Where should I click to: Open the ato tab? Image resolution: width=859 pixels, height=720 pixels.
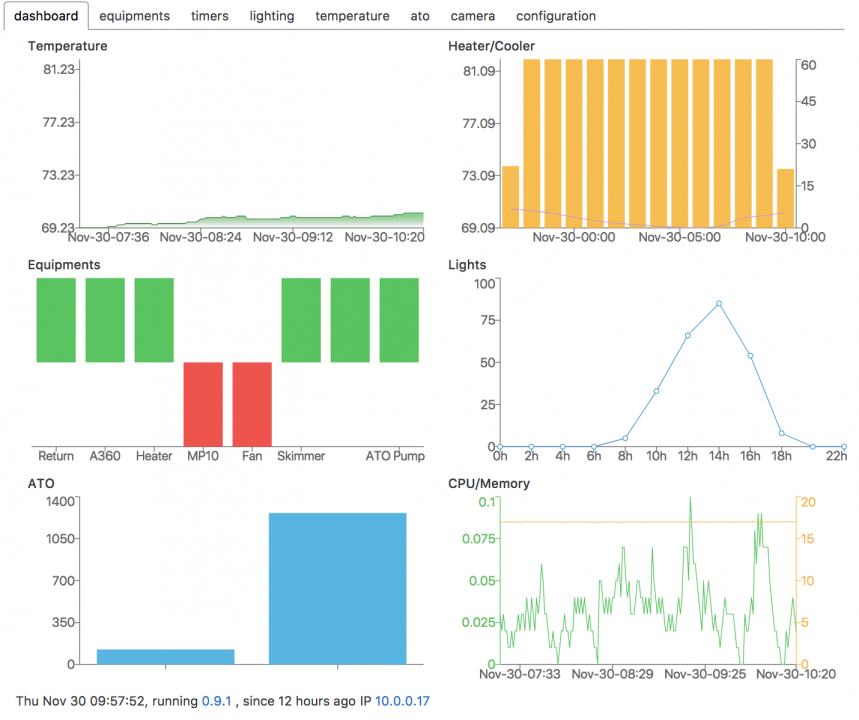pos(420,16)
